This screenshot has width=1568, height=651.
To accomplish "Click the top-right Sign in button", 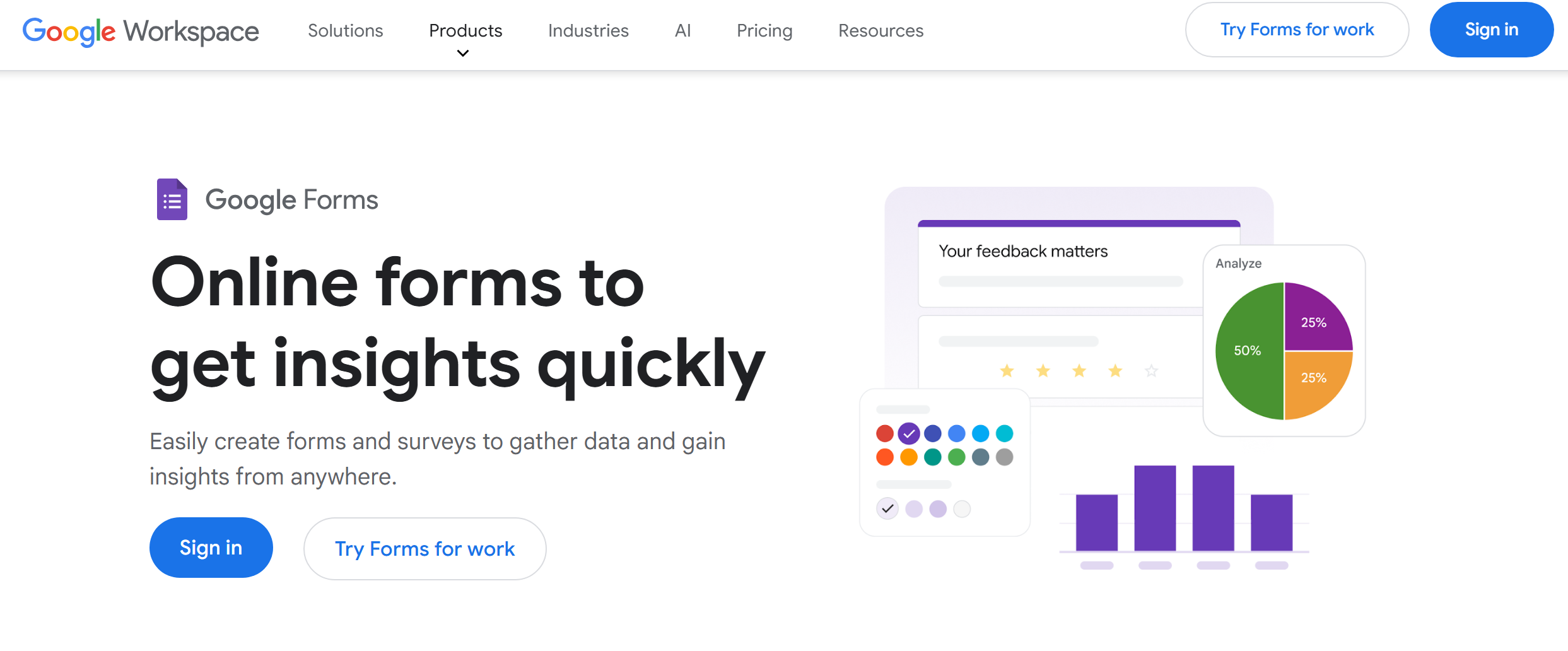I will coord(1491,29).
